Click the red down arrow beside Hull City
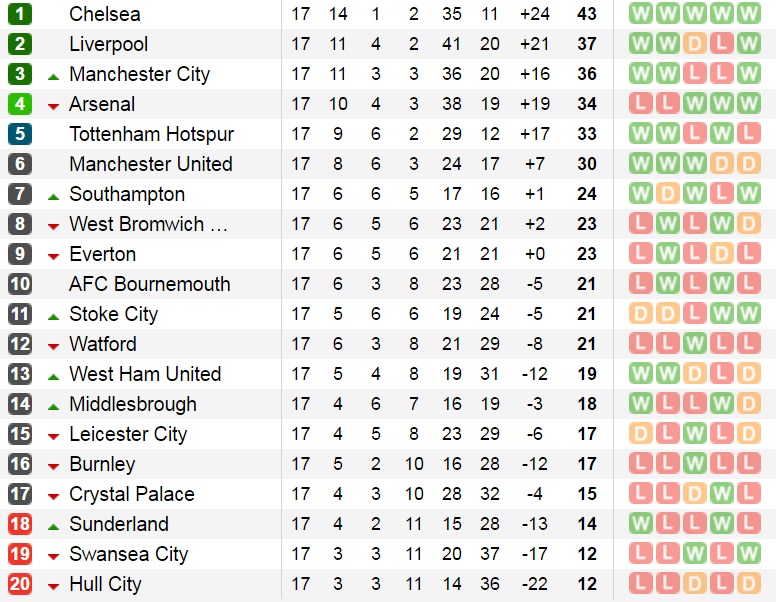The height and width of the screenshot is (602, 776). [52, 585]
